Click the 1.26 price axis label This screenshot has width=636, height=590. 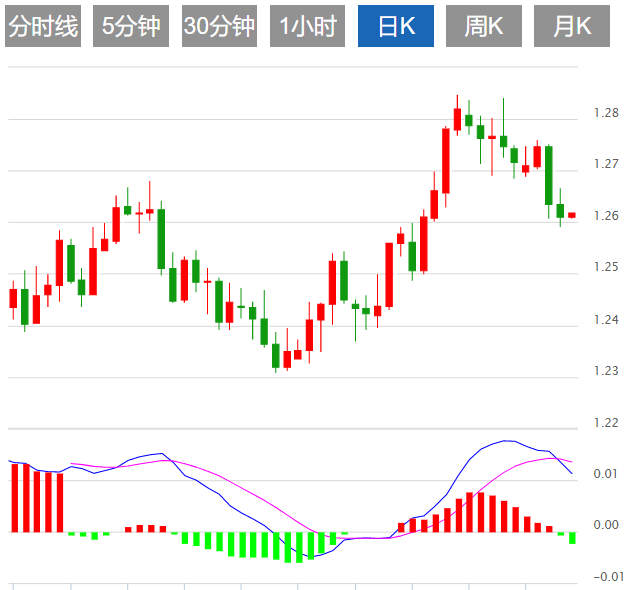coord(606,216)
